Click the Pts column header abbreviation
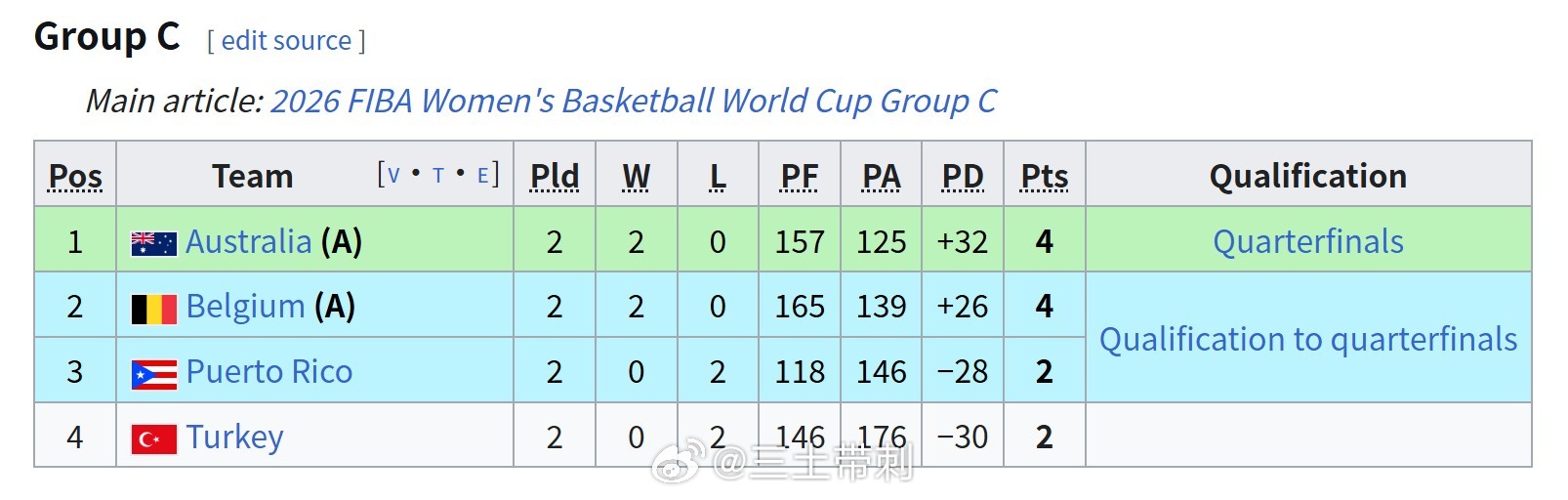1568x500 pixels. 1045,177
